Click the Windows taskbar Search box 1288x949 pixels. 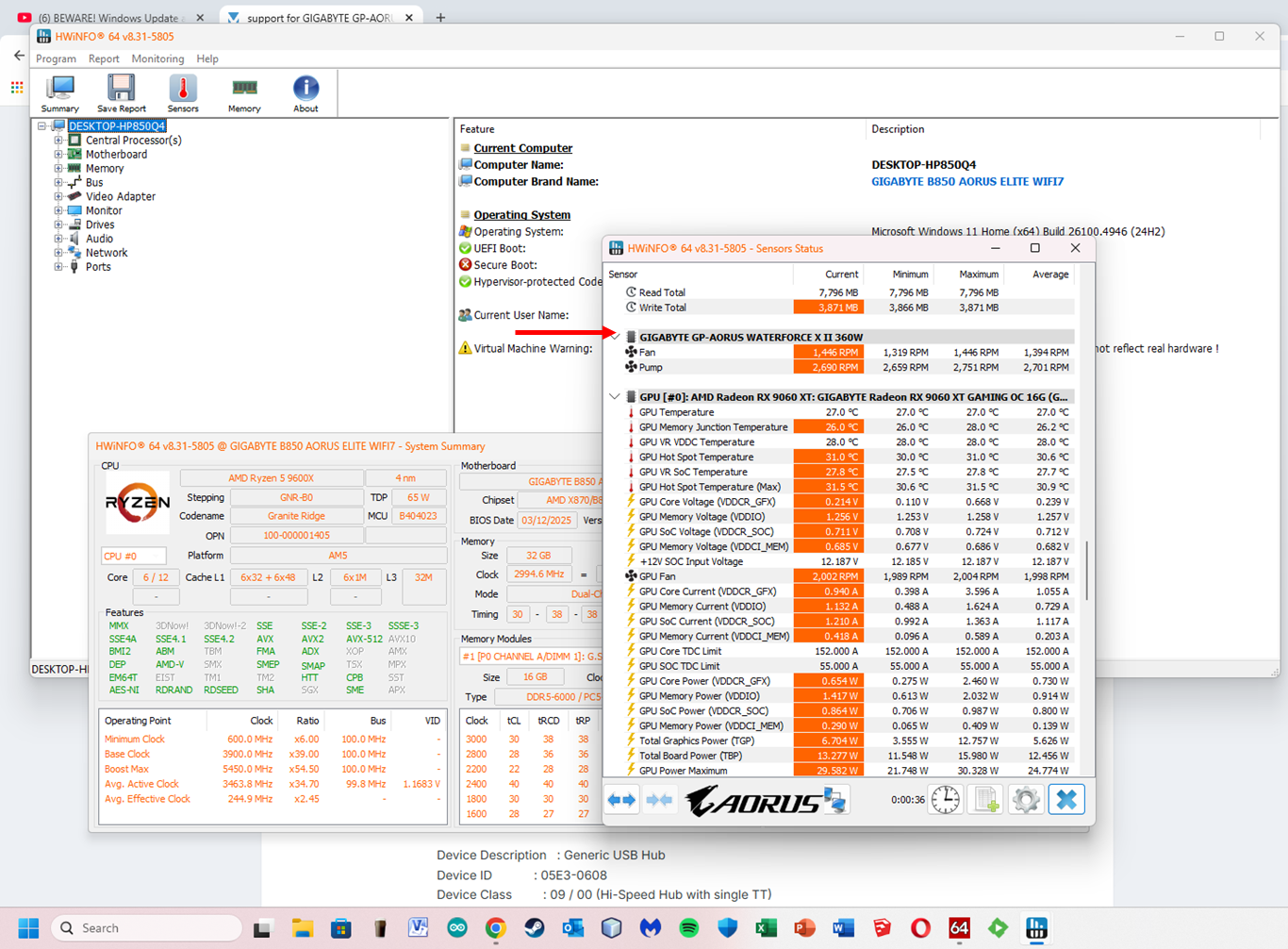point(146,928)
